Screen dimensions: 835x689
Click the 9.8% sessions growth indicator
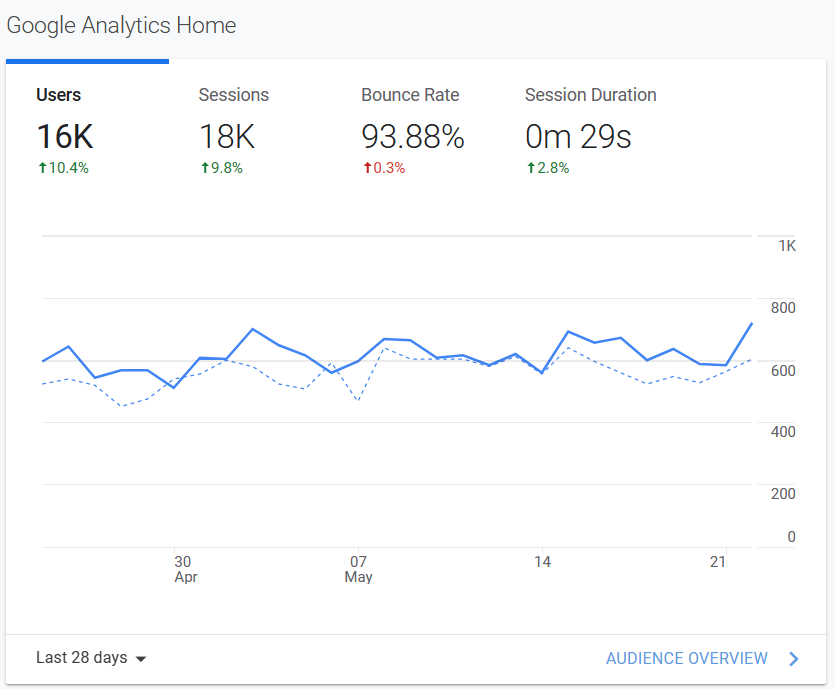point(222,167)
